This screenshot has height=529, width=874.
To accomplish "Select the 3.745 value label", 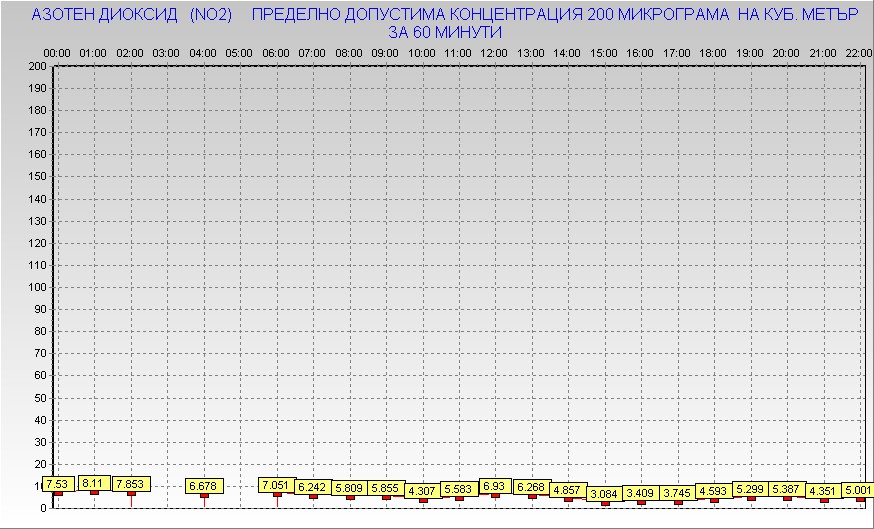I will (x=677, y=493).
